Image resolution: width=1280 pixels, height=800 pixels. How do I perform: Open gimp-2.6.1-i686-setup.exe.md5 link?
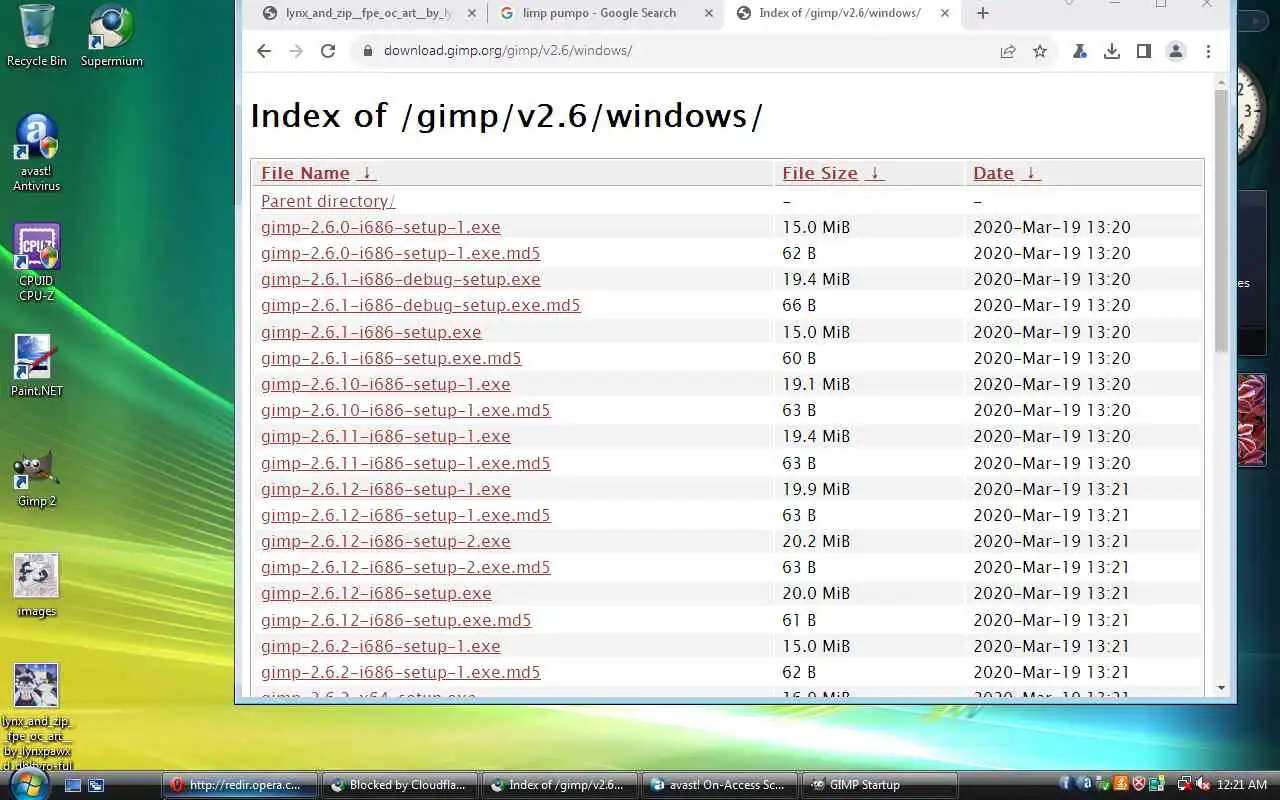coord(391,358)
